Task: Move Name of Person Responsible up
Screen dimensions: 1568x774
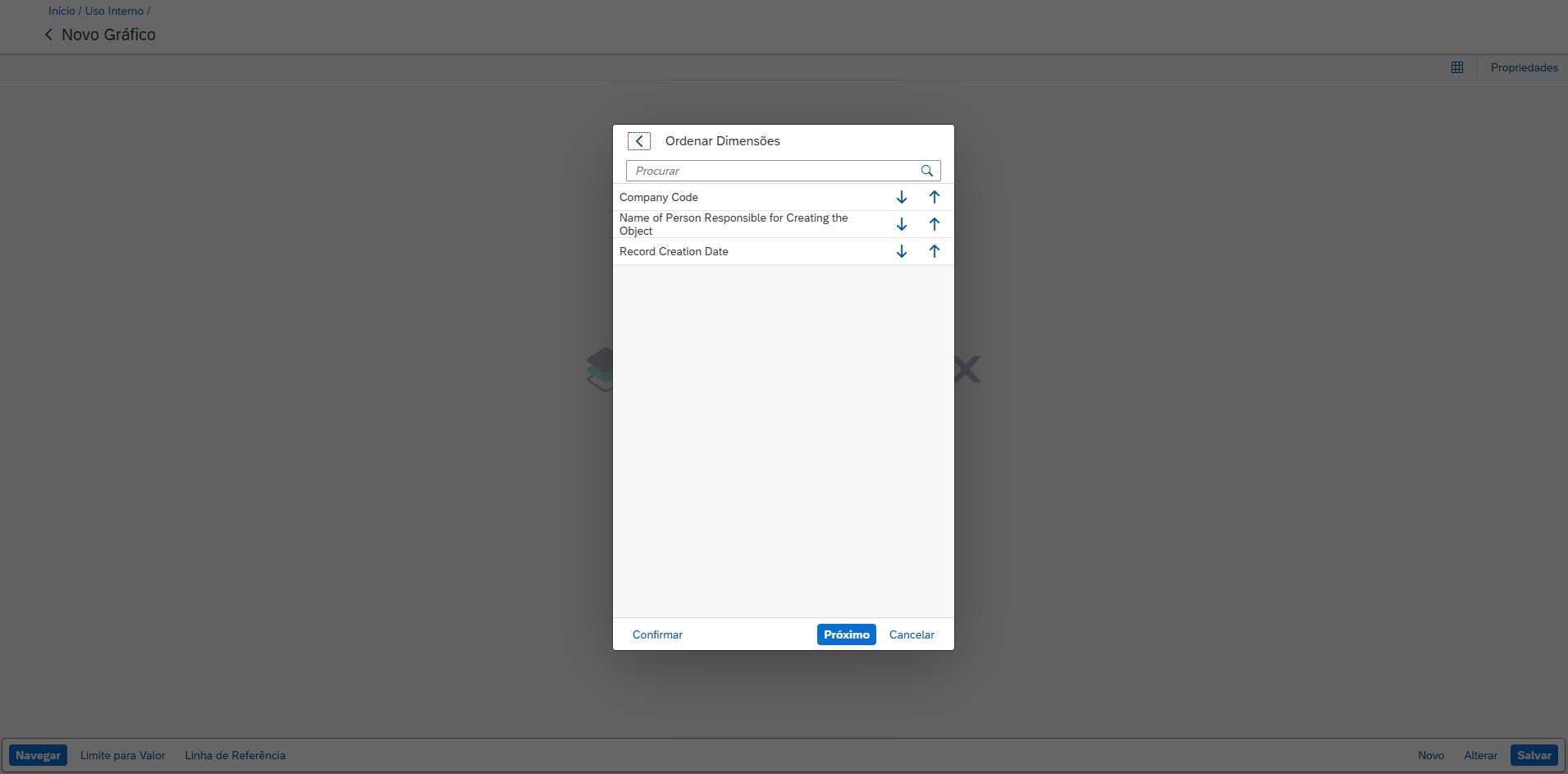Action: [934, 224]
